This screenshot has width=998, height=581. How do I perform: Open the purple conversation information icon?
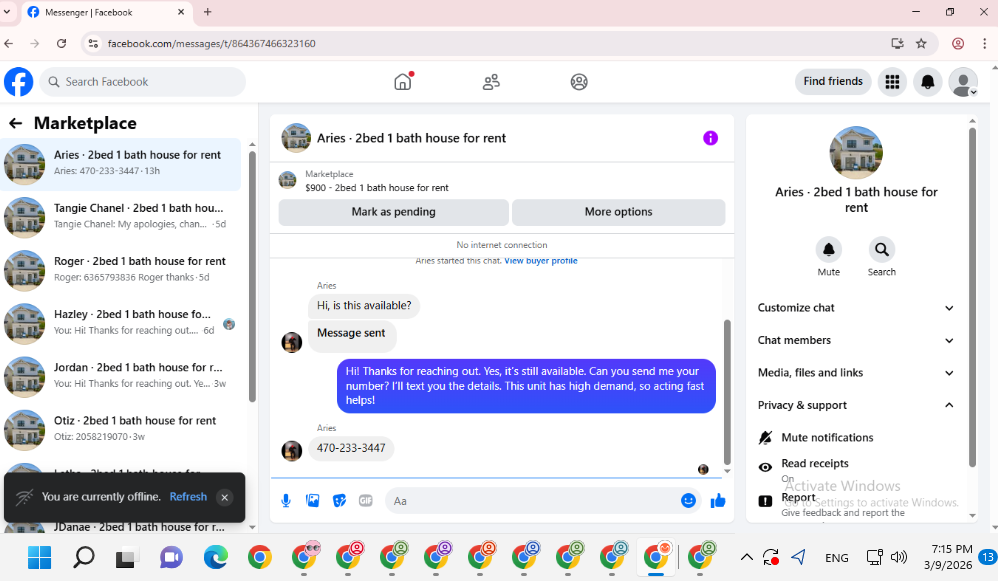710,138
